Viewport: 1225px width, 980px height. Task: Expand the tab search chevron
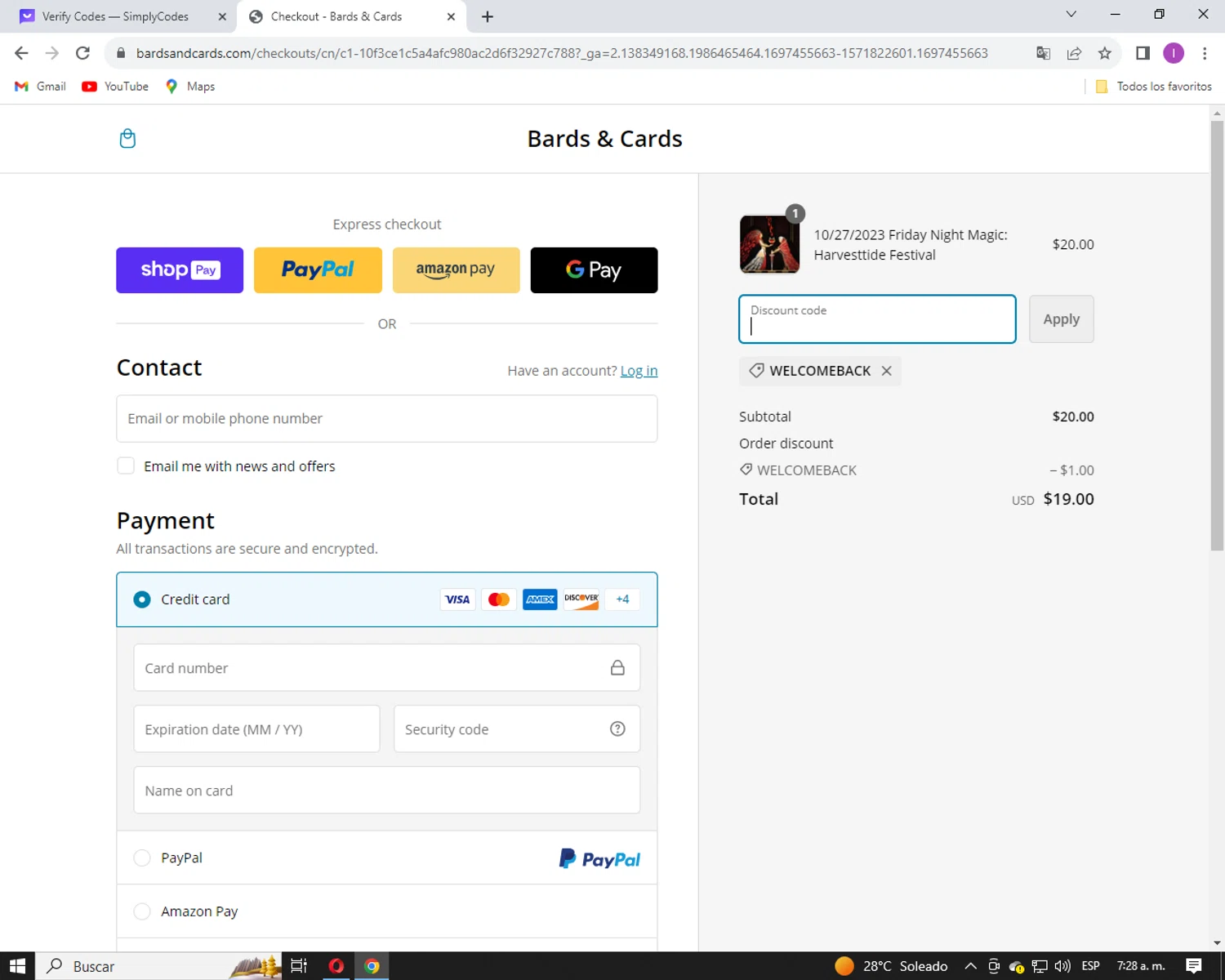click(1071, 15)
